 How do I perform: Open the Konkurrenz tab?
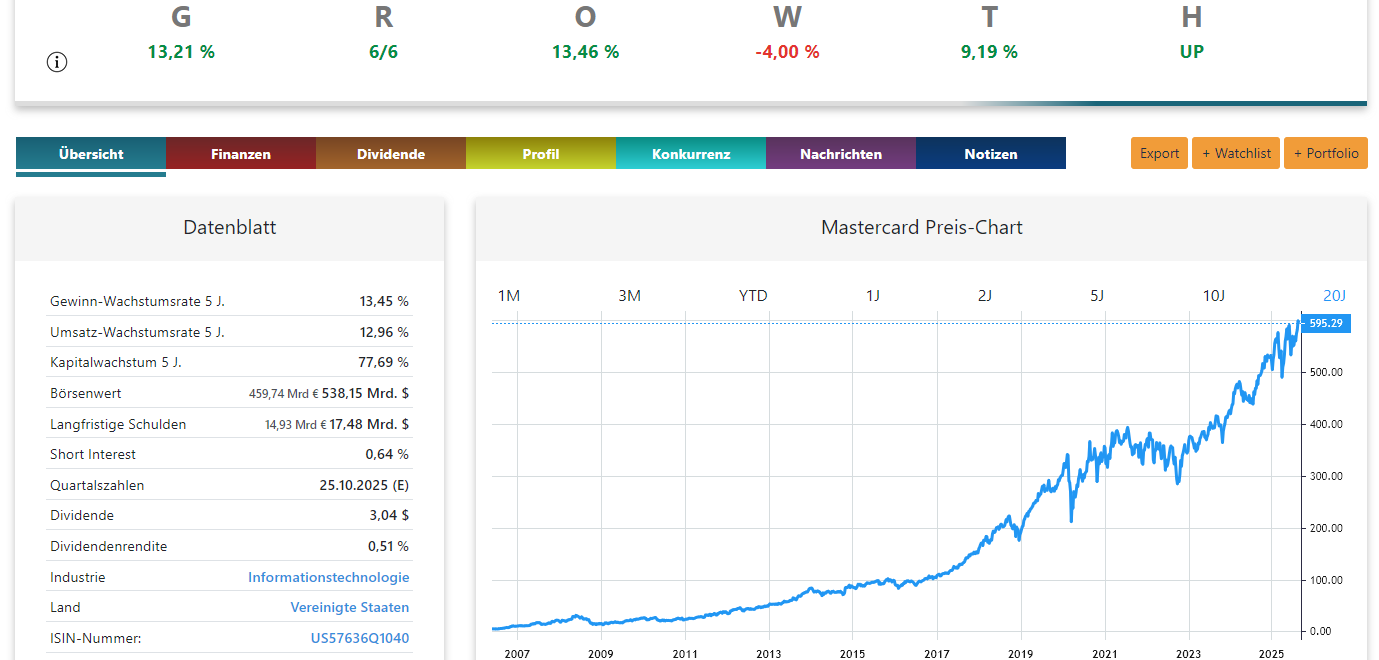pos(690,154)
